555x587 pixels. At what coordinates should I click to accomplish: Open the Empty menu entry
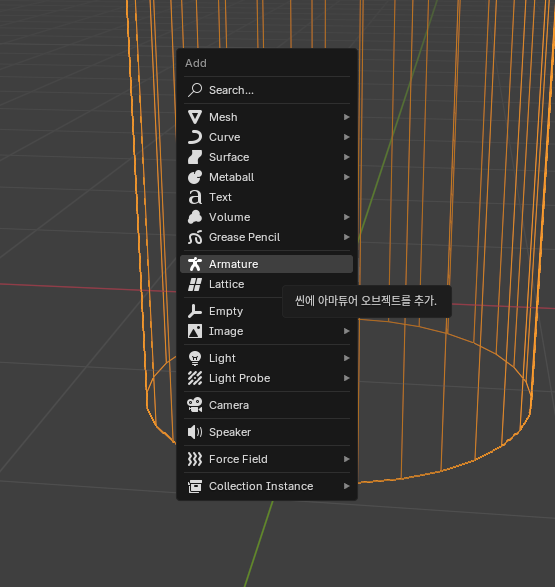[x=266, y=311]
